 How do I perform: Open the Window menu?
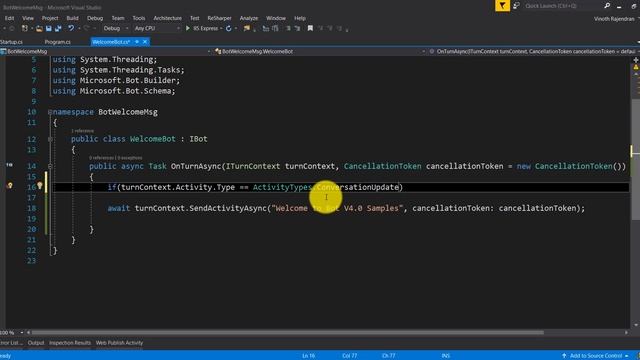pos(276,18)
